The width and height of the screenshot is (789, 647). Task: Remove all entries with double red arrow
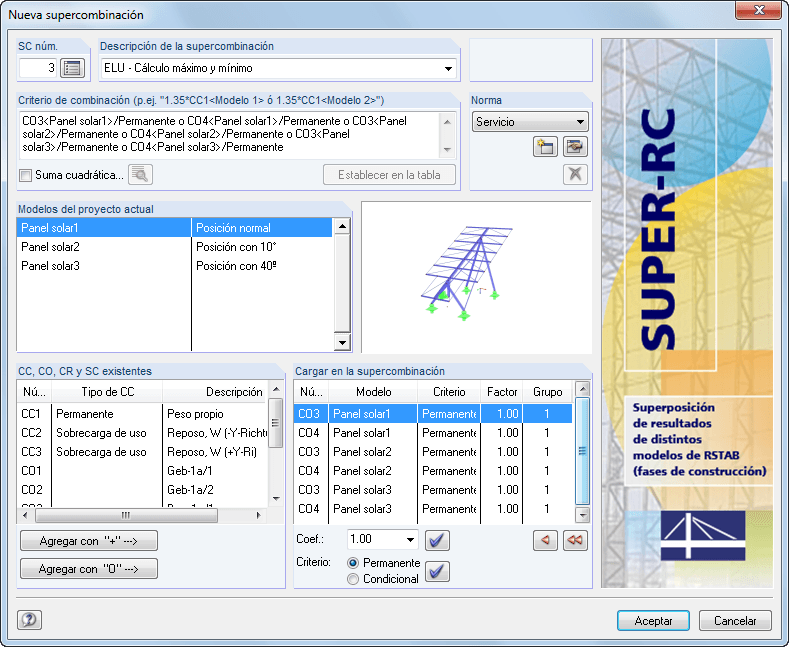(x=575, y=540)
